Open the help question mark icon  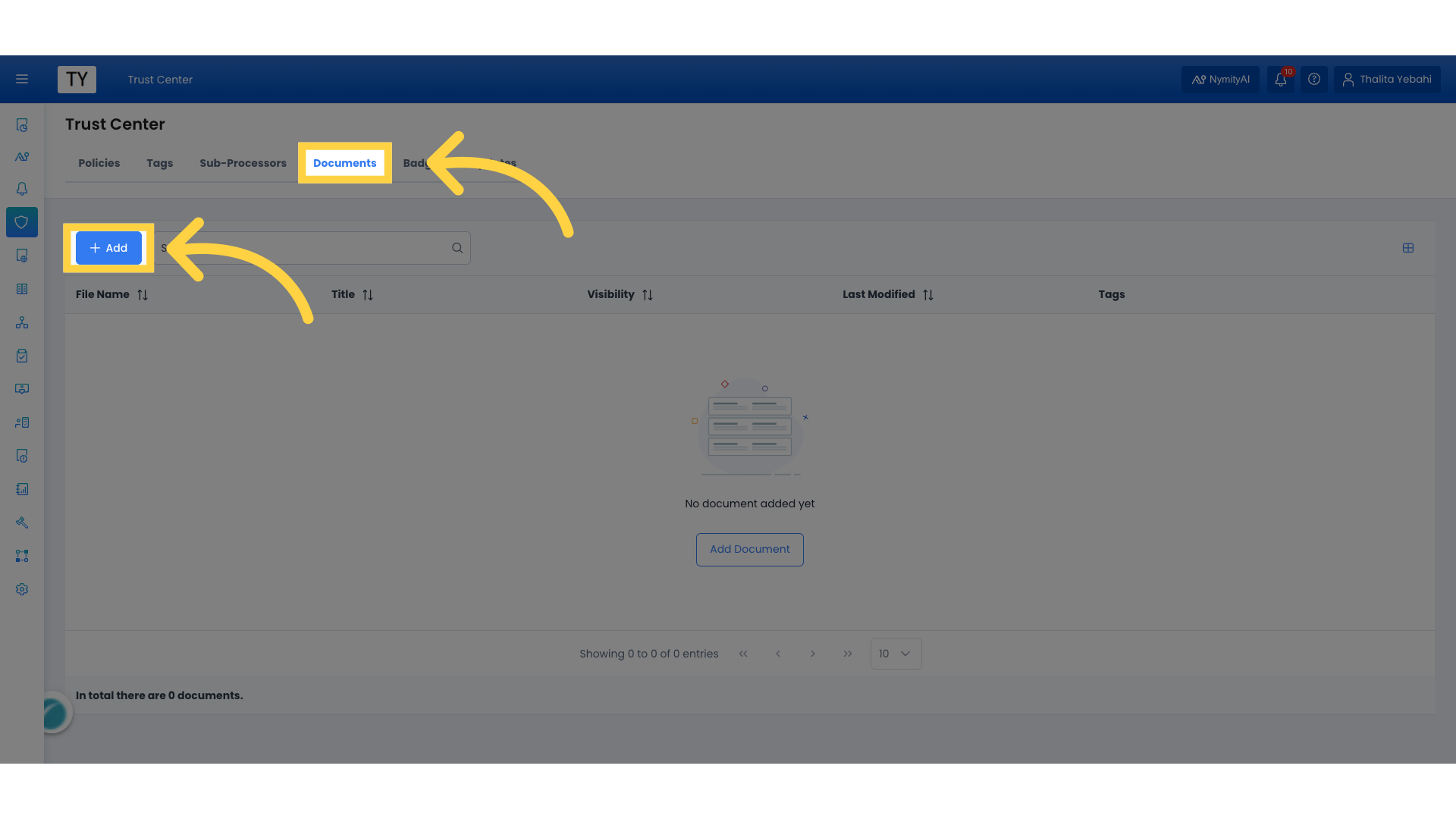[x=1314, y=79]
